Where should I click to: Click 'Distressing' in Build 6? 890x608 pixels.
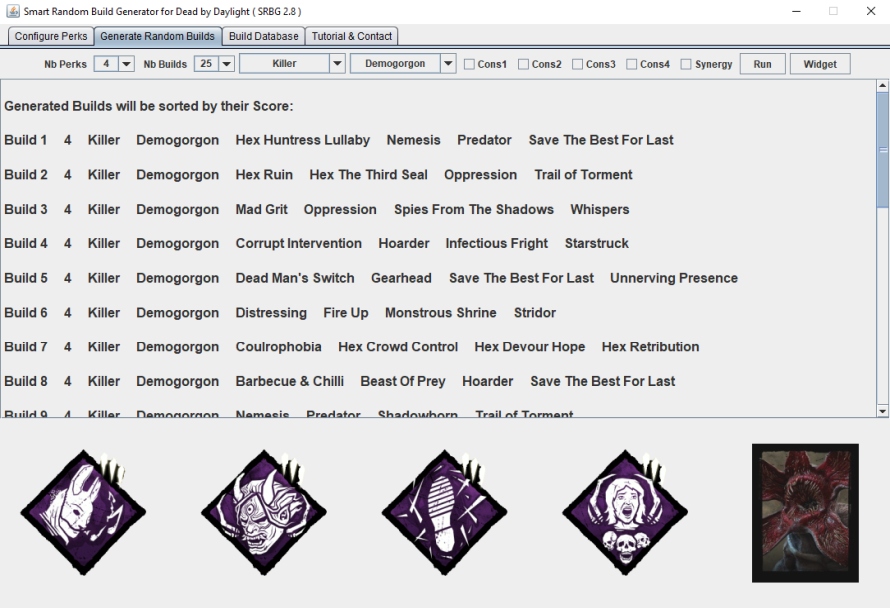(271, 313)
